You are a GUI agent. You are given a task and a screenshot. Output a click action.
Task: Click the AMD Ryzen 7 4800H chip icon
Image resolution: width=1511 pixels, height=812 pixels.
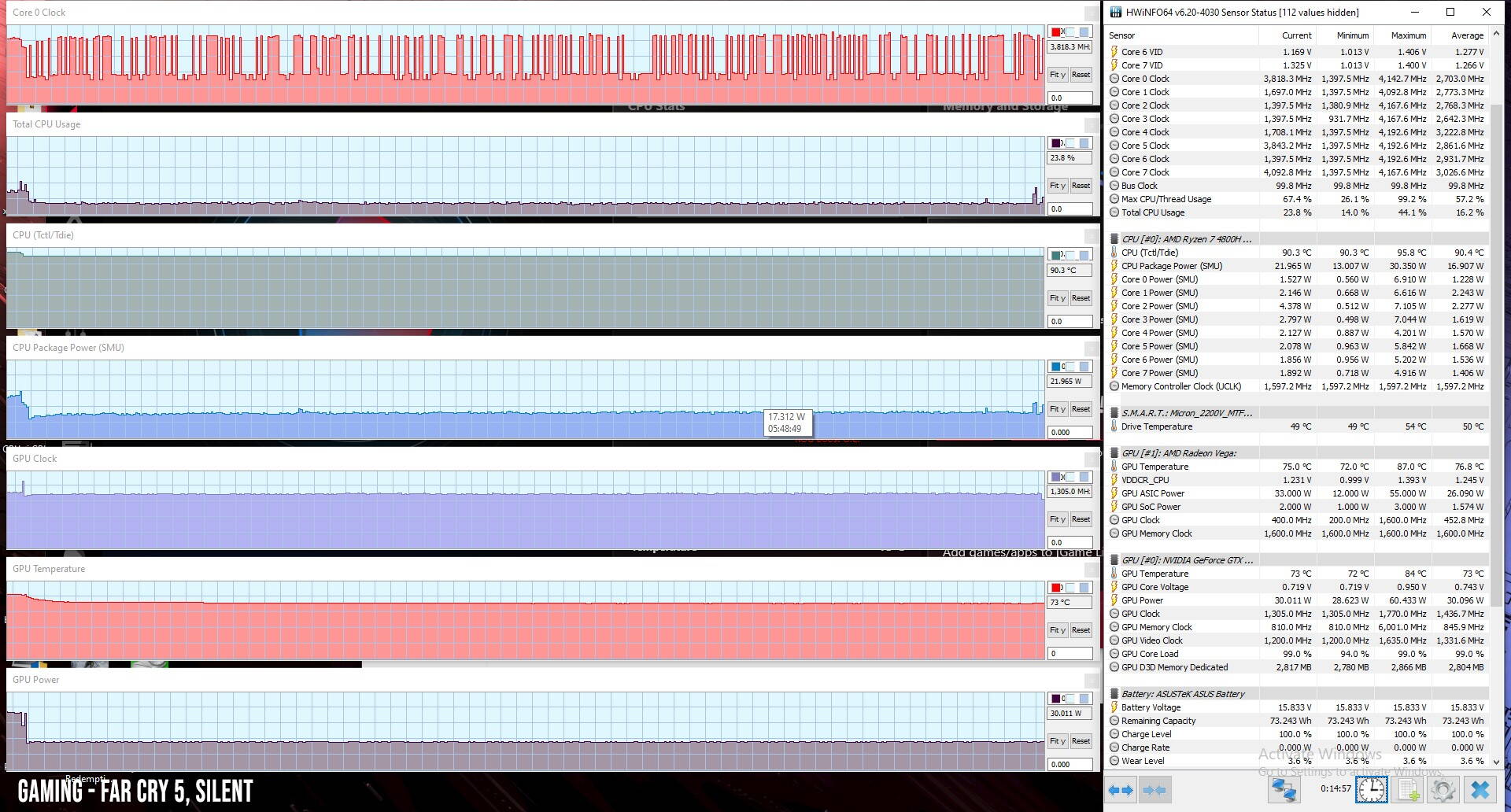click(1114, 239)
